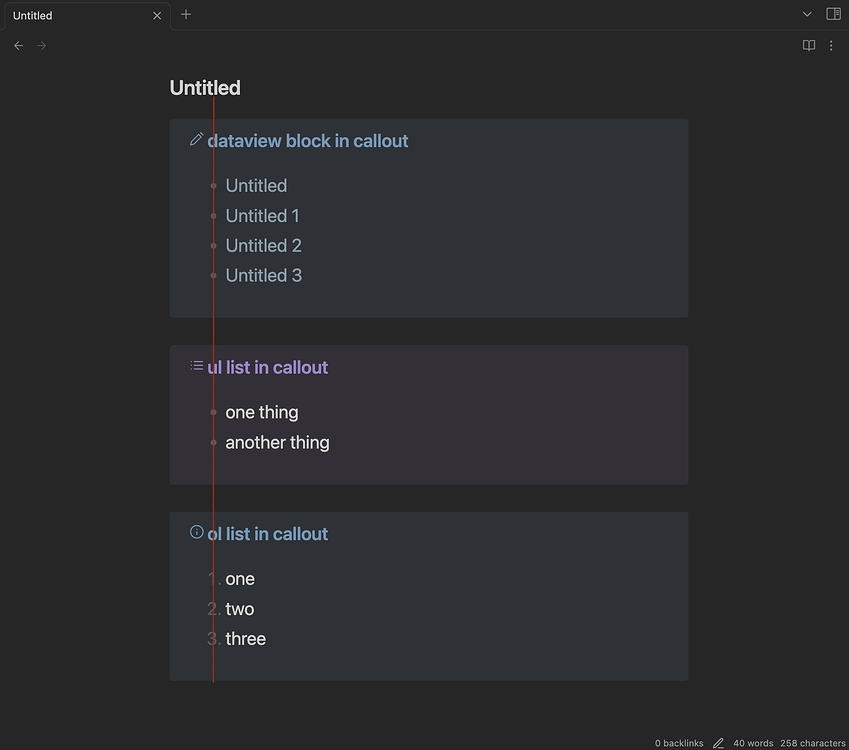Screen dimensions: 849x750
Task: Click the pencil icon on dataview callout
Action: click(196, 140)
